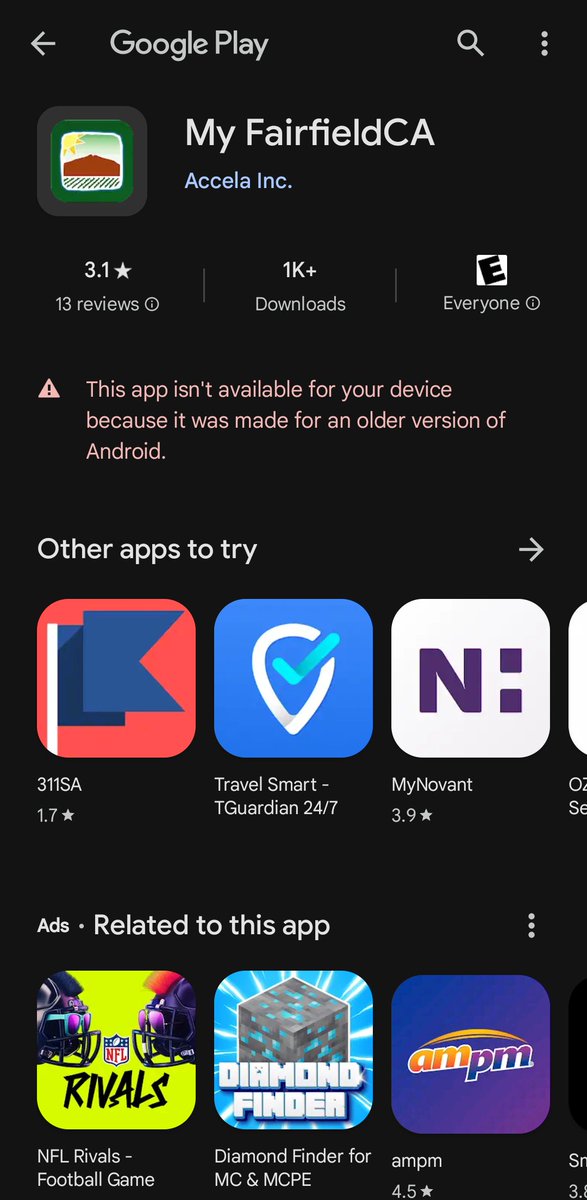
Task: View the 3.1 star rating details
Action: pyautogui.click(x=107, y=270)
